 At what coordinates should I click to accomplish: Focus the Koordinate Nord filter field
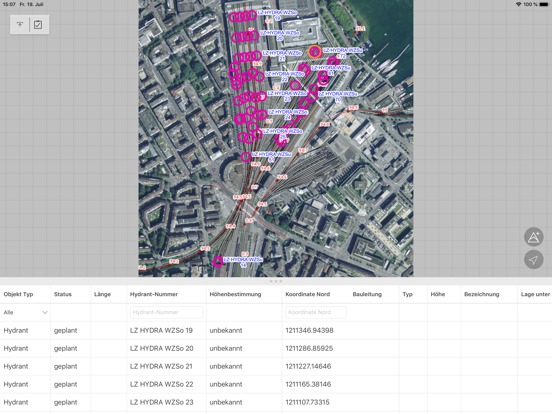click(316, 312)
